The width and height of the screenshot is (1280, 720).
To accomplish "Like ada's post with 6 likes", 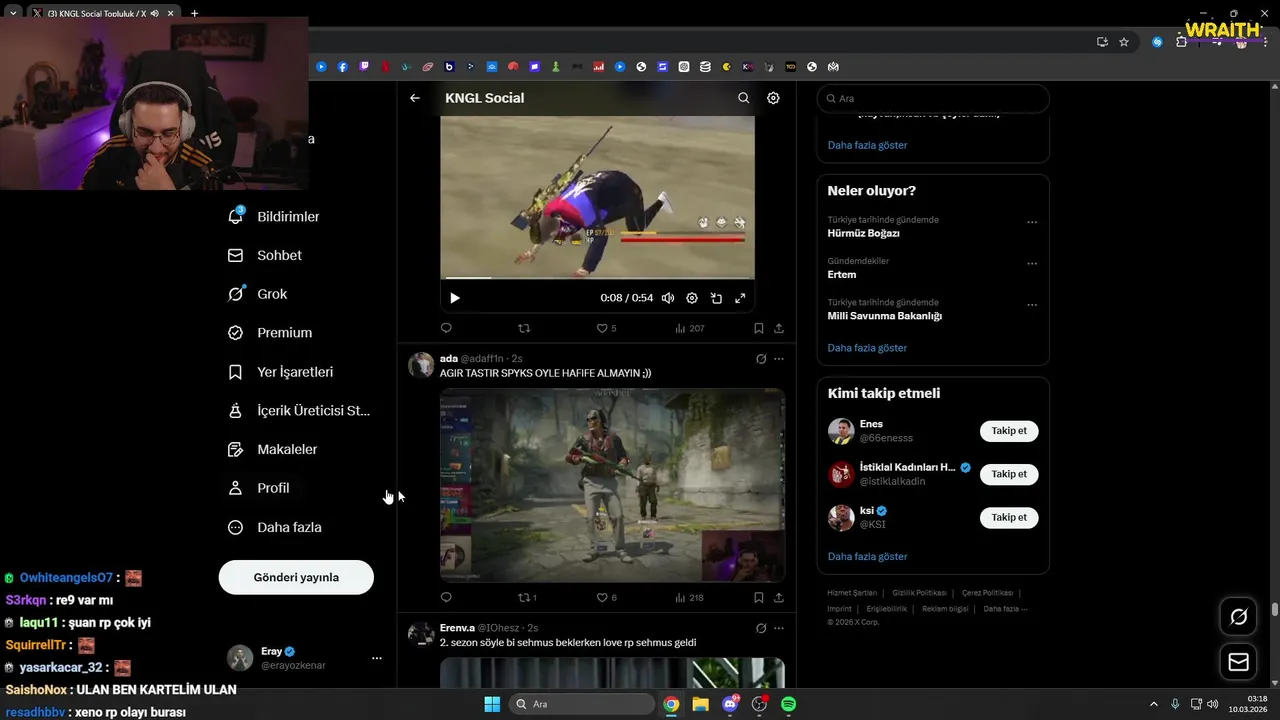I will (x=606, y=597).
